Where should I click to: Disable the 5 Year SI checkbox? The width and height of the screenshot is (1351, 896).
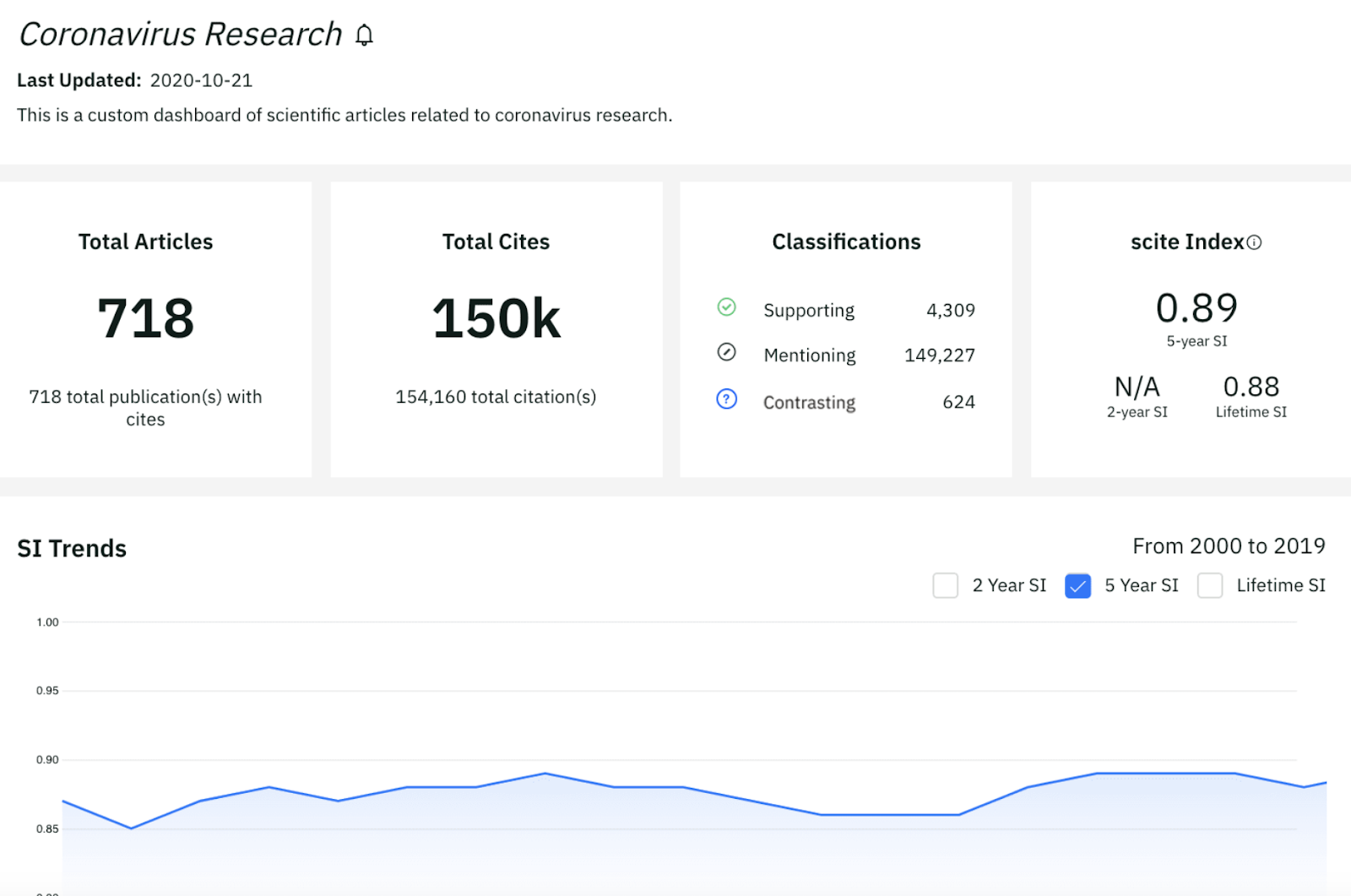coord(1077,585)
